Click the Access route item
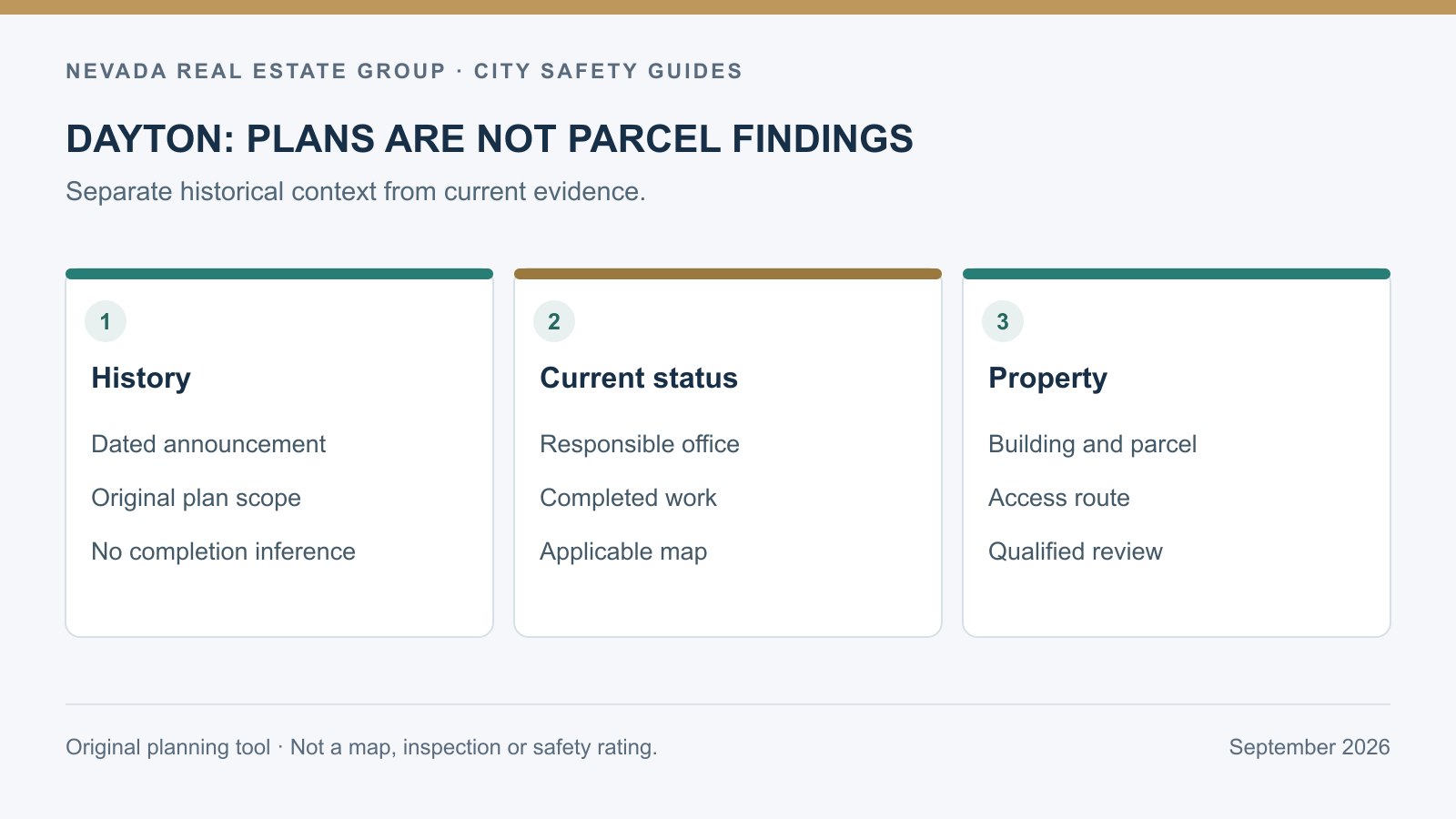This screenshot has height=819, width=1456. tap(1059, 498)
